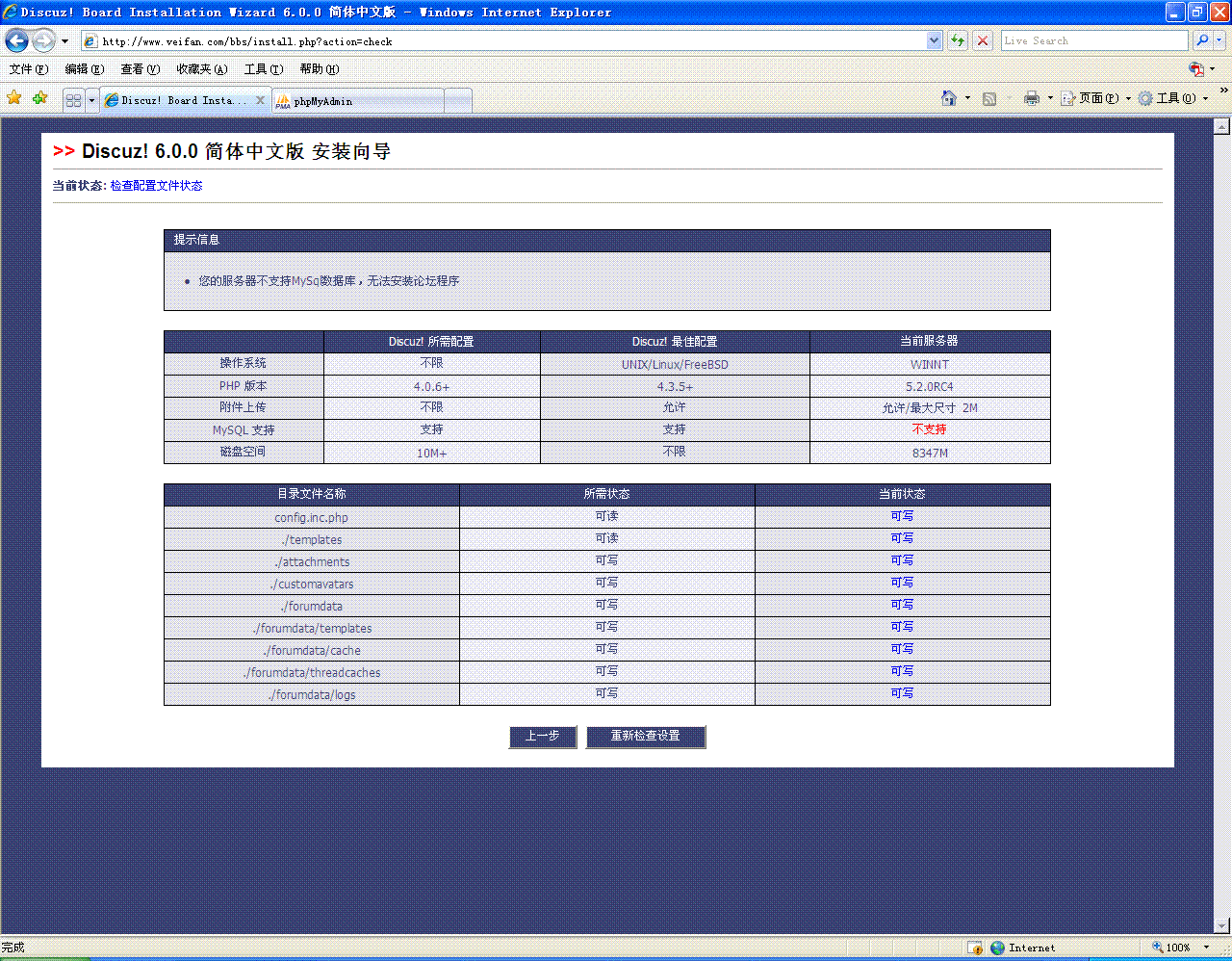Click the red 不支持 MySQL status cell
Image resolution: width=1232 pixels, height=961 pixels.
930,429
